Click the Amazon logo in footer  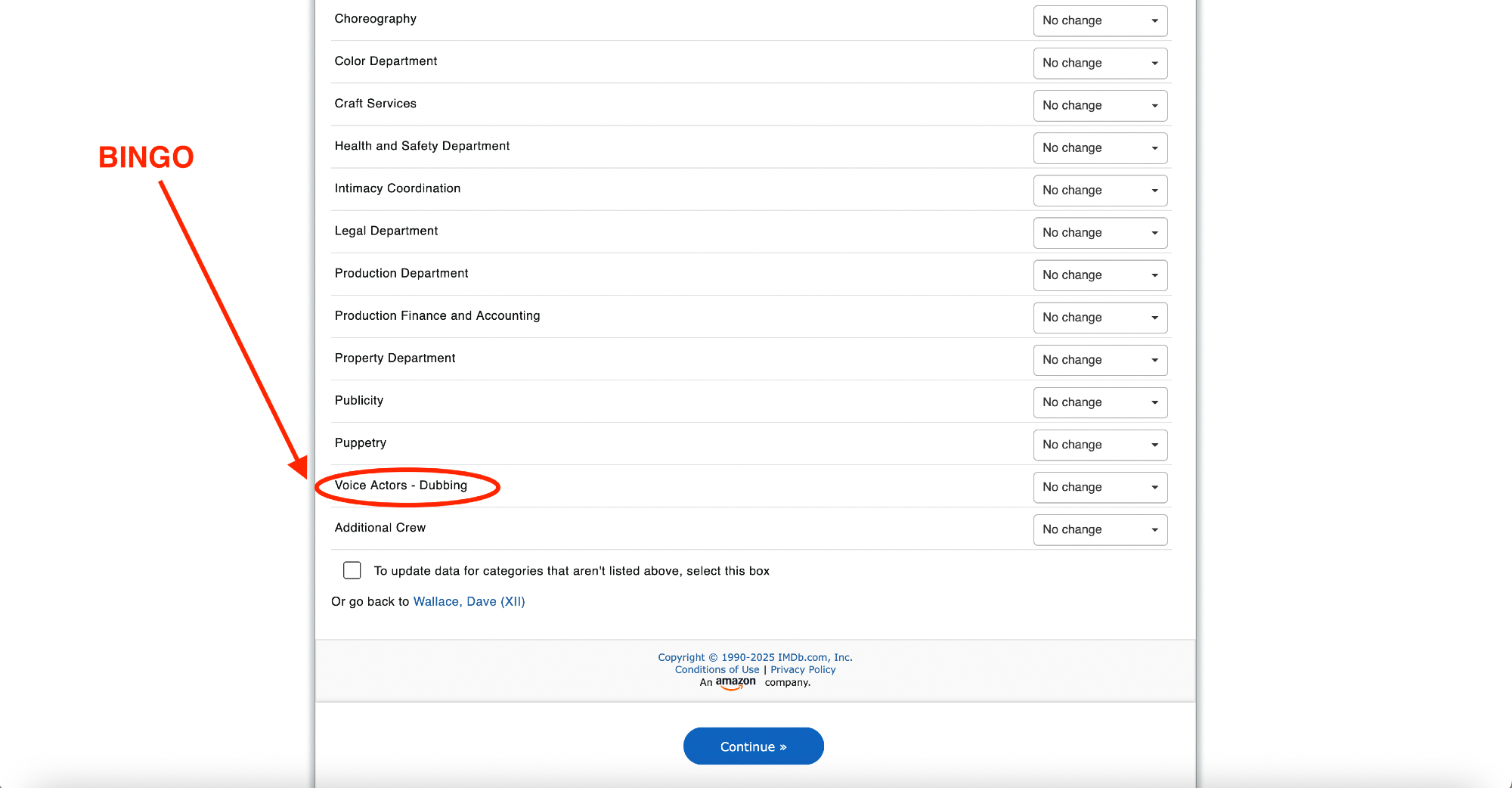tap(736, 682)
